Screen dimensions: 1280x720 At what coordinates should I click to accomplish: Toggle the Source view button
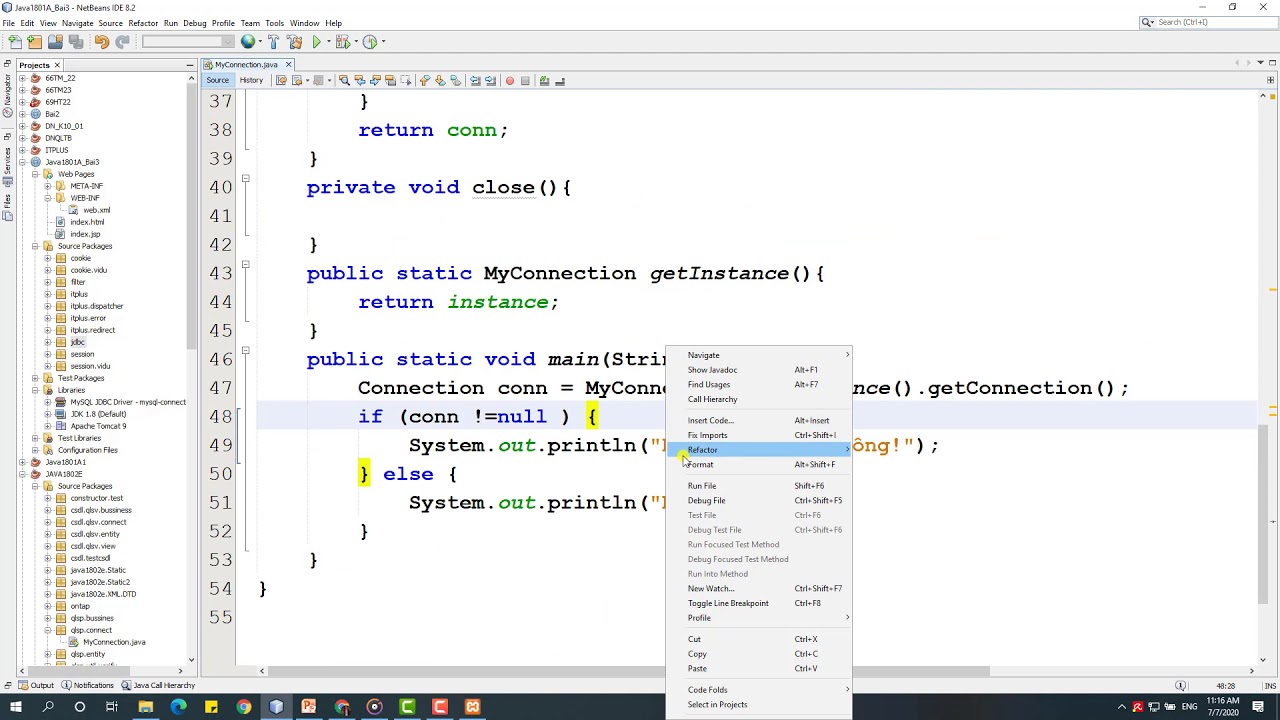click(217, 81)
